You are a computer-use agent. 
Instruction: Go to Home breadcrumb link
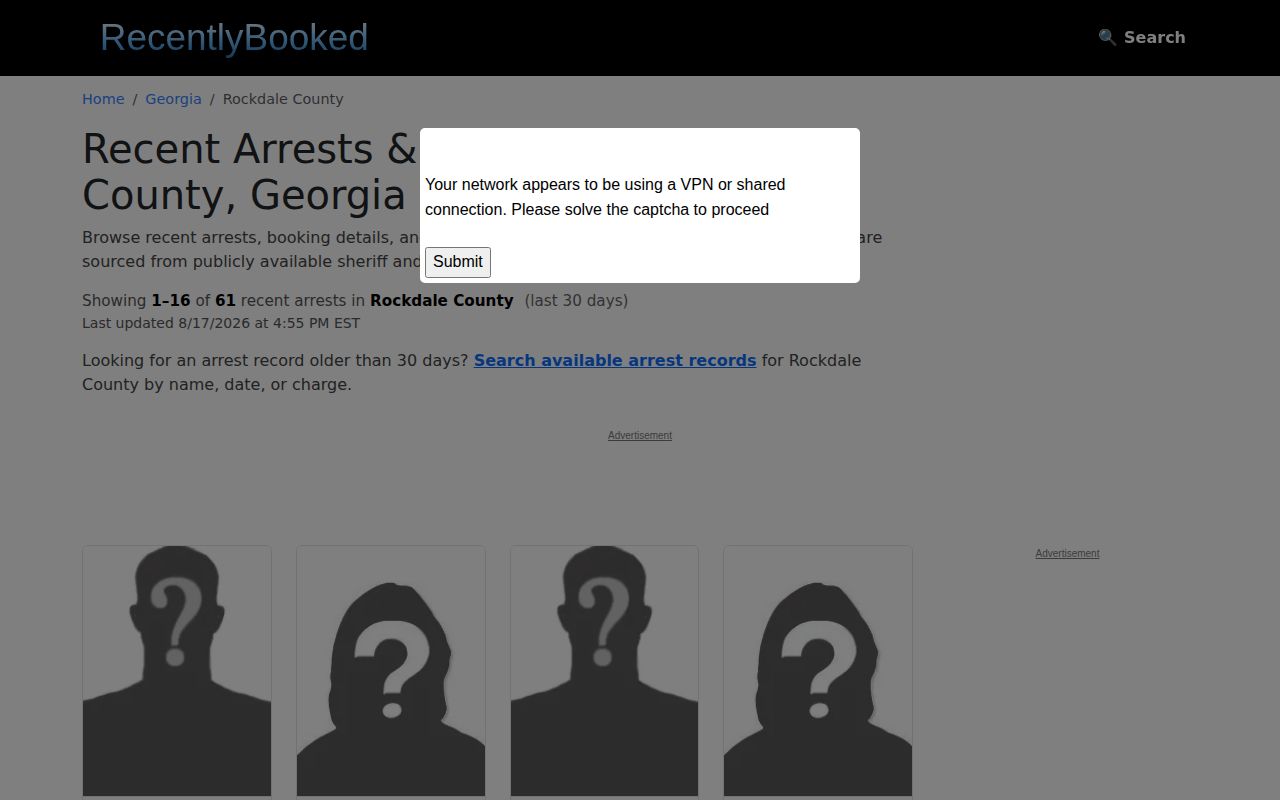pyautogui.click(x=103, y=99)
